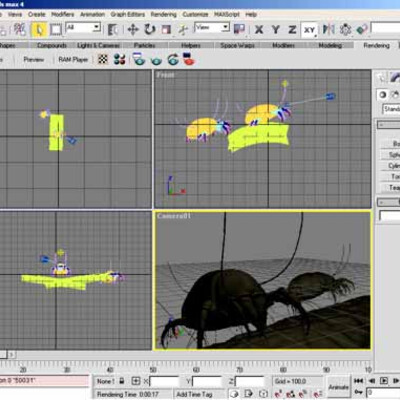Click the Select Object arrow tool
The height and width of the screenshot is (400, 400).
(39, 30)
